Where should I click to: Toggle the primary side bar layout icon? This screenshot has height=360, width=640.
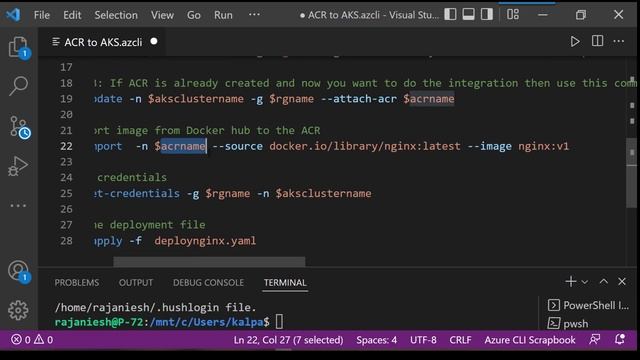tap(450, 15)
